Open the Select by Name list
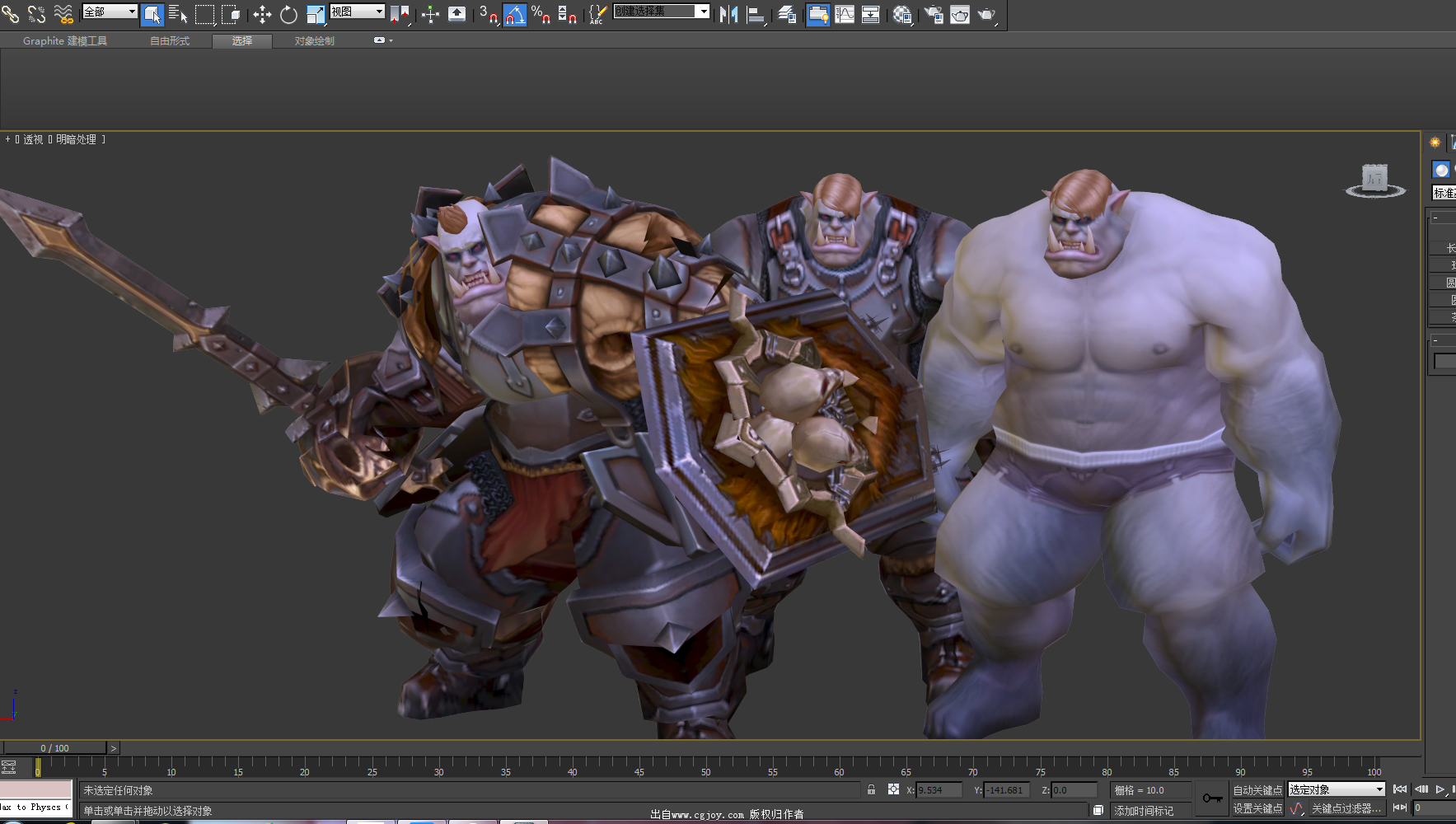Image resolution: width=1456 pixels, height=824 pixels. pos(178,13)
